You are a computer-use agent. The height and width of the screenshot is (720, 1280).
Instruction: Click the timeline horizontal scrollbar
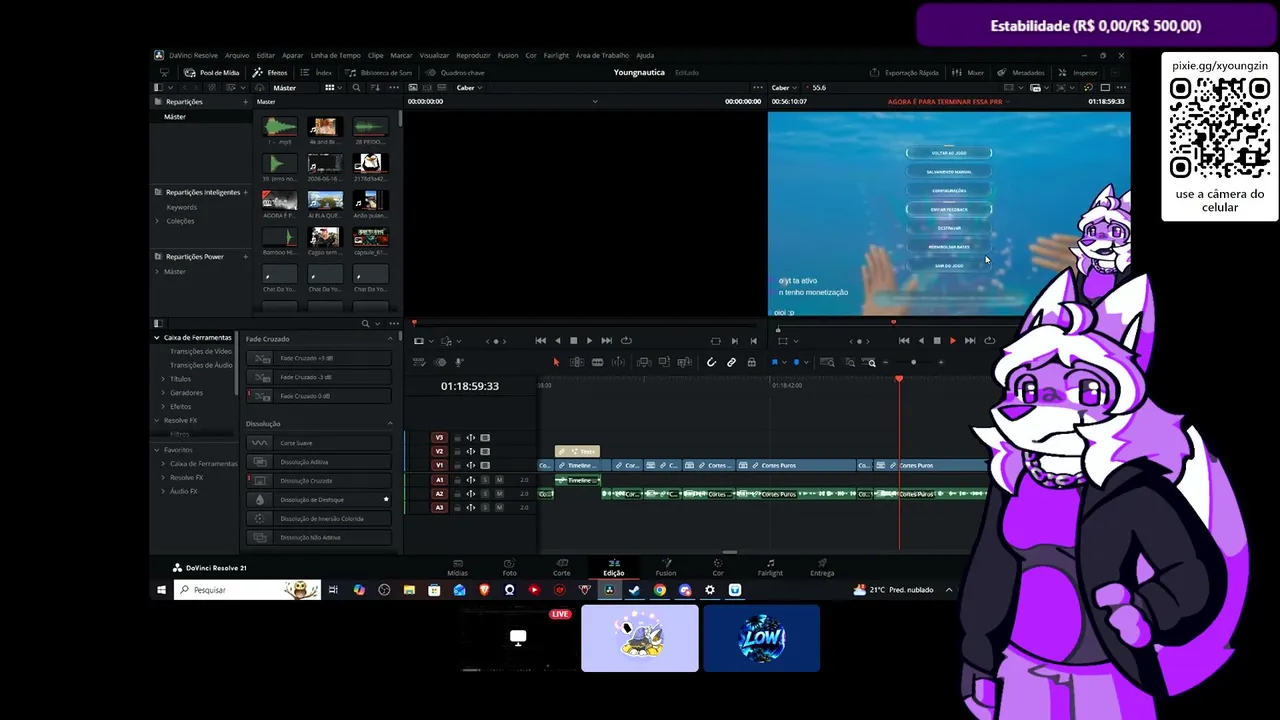pos(730,552)
